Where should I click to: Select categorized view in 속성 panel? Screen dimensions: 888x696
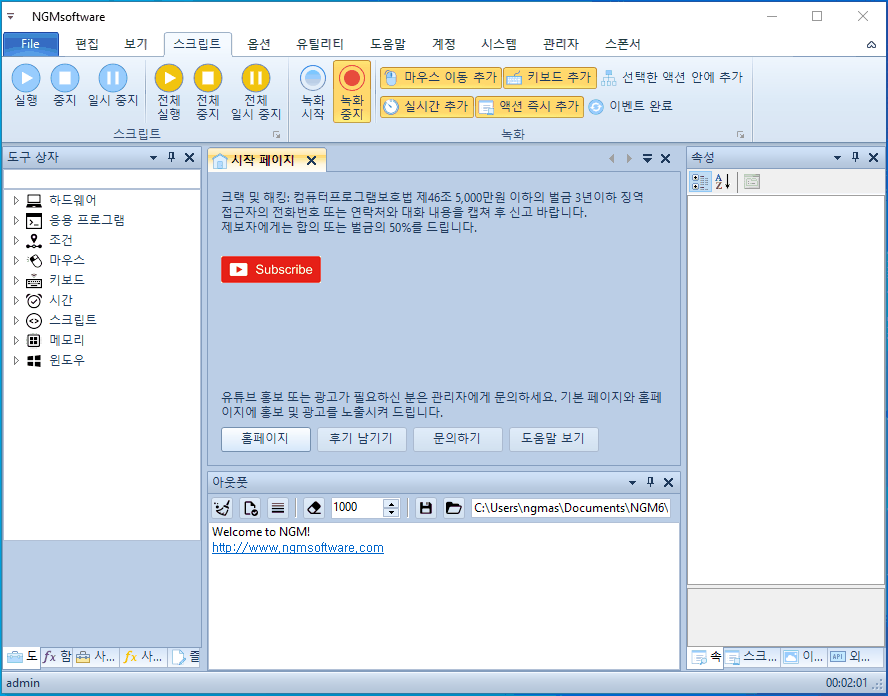(701, 182)
